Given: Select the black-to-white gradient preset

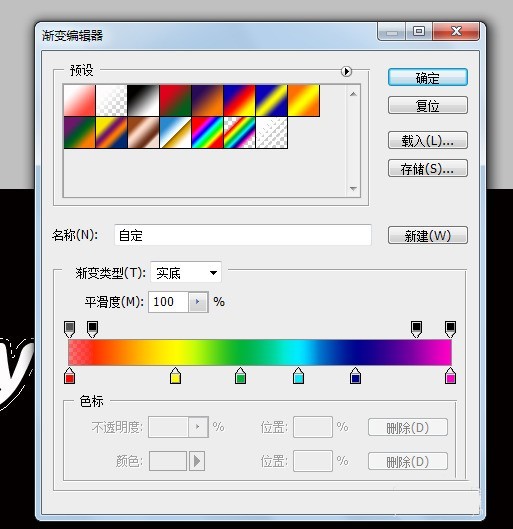Looking at the screenshot, I should click(x=143, y=101).
